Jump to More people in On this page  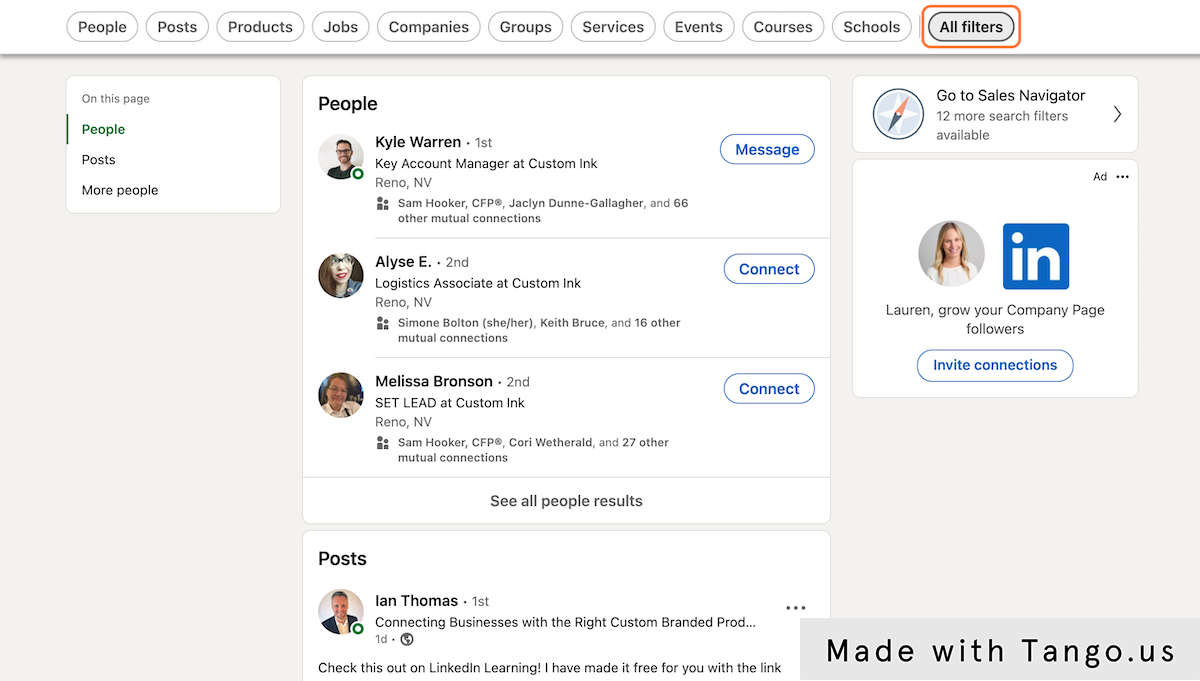tap(120, 190)
